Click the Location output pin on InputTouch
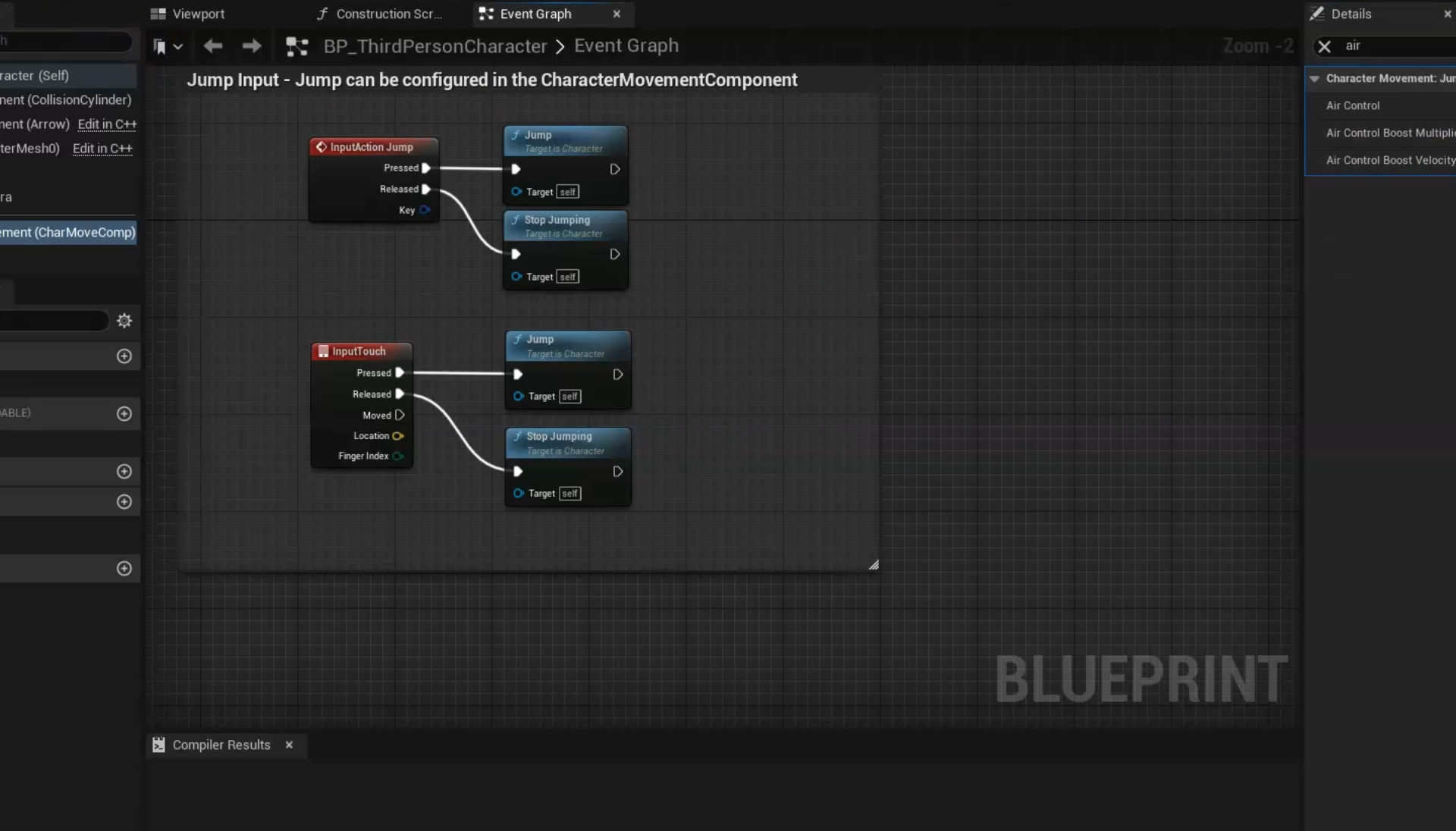 (397, 436)
